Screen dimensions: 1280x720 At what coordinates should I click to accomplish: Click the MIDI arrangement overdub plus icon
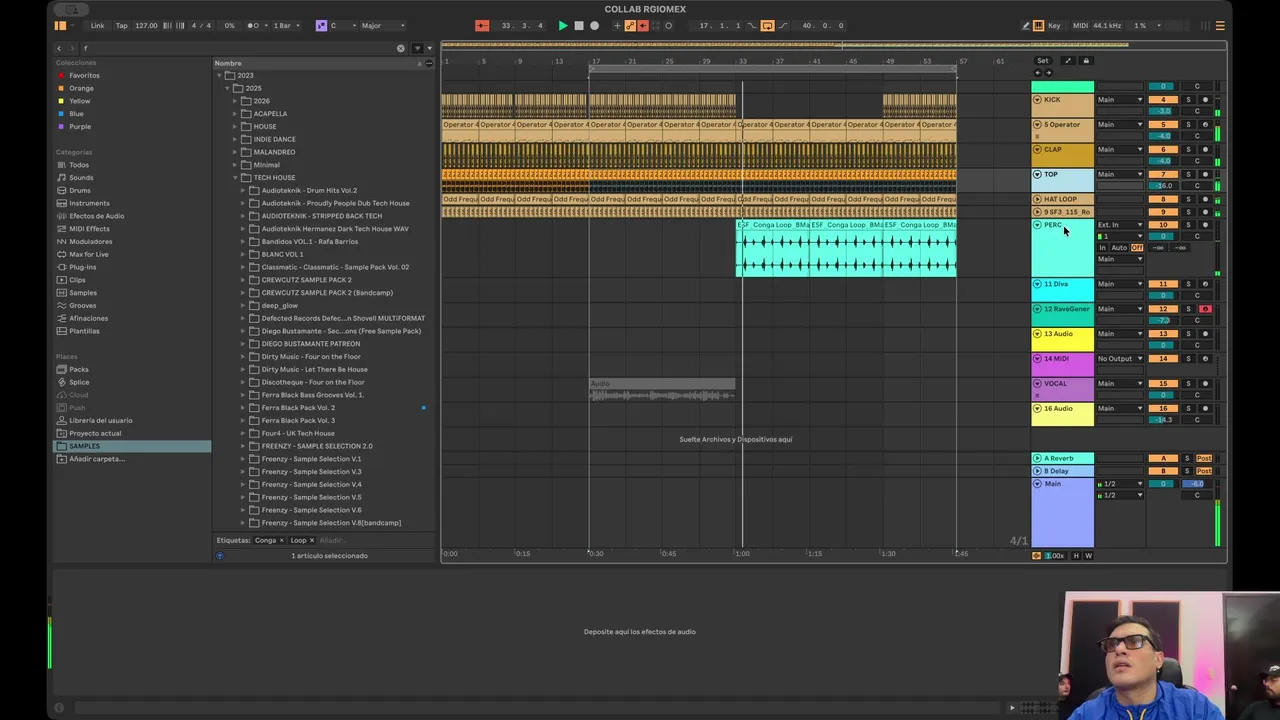pos(617,26)
